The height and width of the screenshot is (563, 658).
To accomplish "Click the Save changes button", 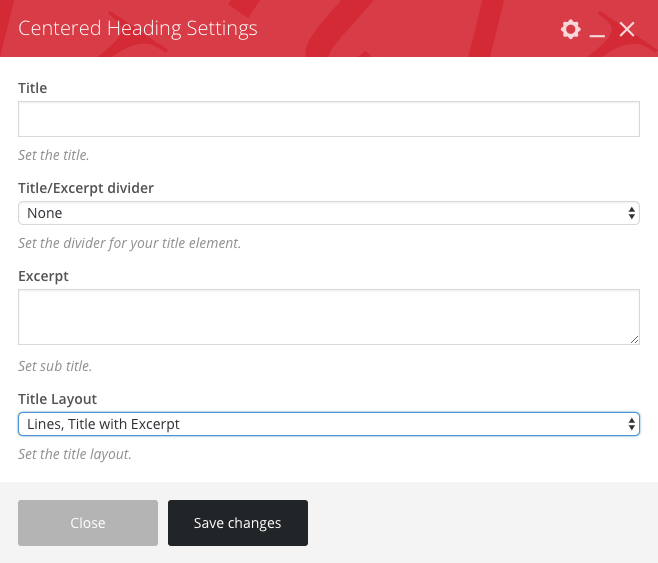I will [x=237, y=523].
